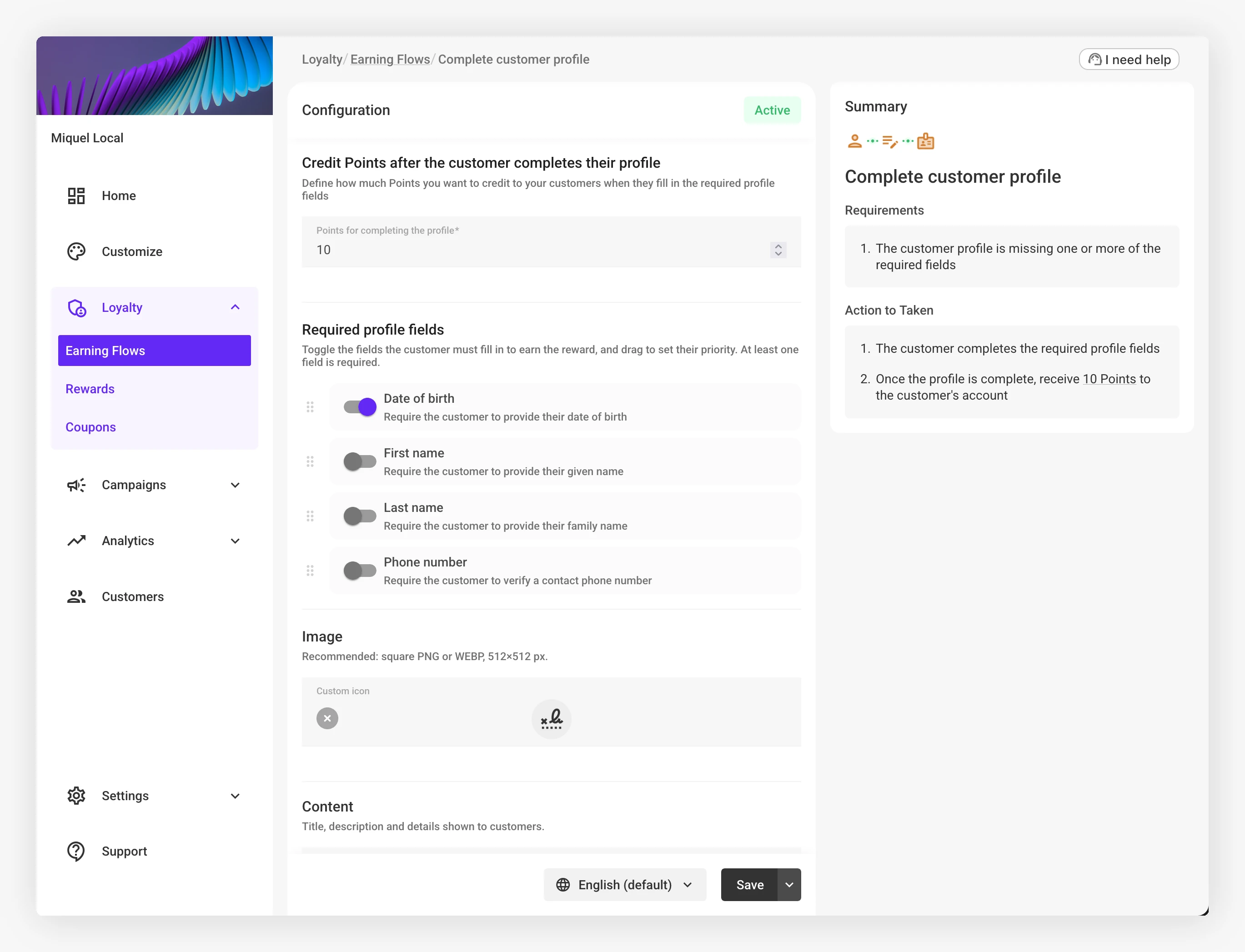Remove the custom icon with the X
The width and height of the screenshot is (1245, 952).
327,718
